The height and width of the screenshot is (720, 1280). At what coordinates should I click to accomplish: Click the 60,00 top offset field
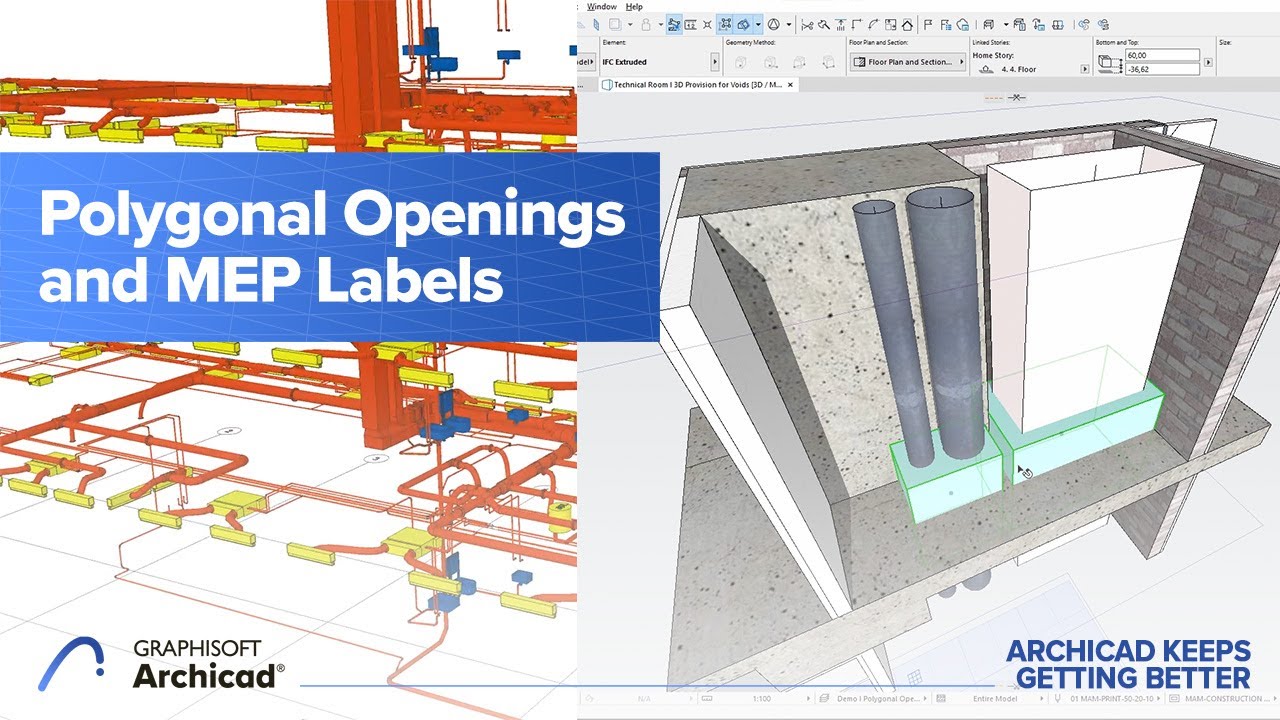pos(1162,55)
